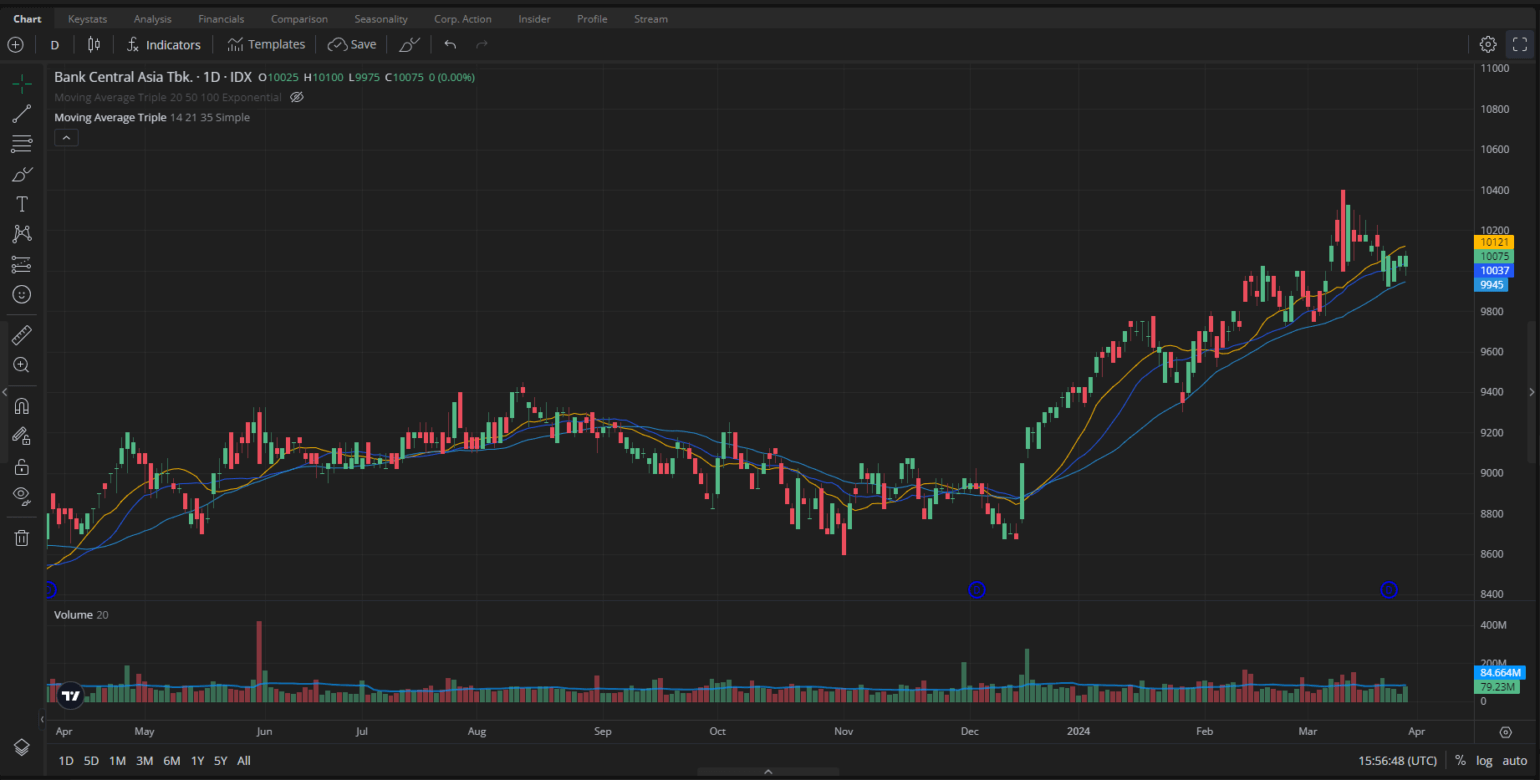The image size is (1540, 780).
Task: Select the Text annotation tool
Action: point(21,204)
